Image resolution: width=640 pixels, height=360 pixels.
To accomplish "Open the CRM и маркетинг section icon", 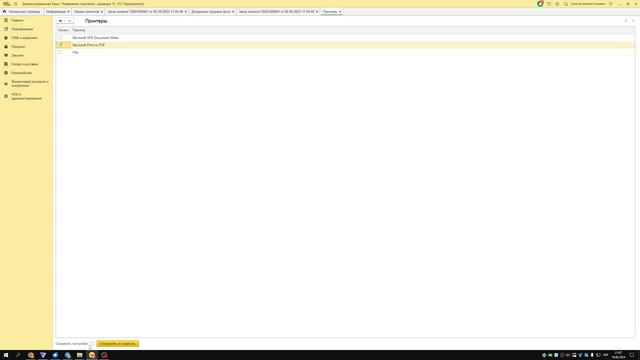I will coord(6,38).
